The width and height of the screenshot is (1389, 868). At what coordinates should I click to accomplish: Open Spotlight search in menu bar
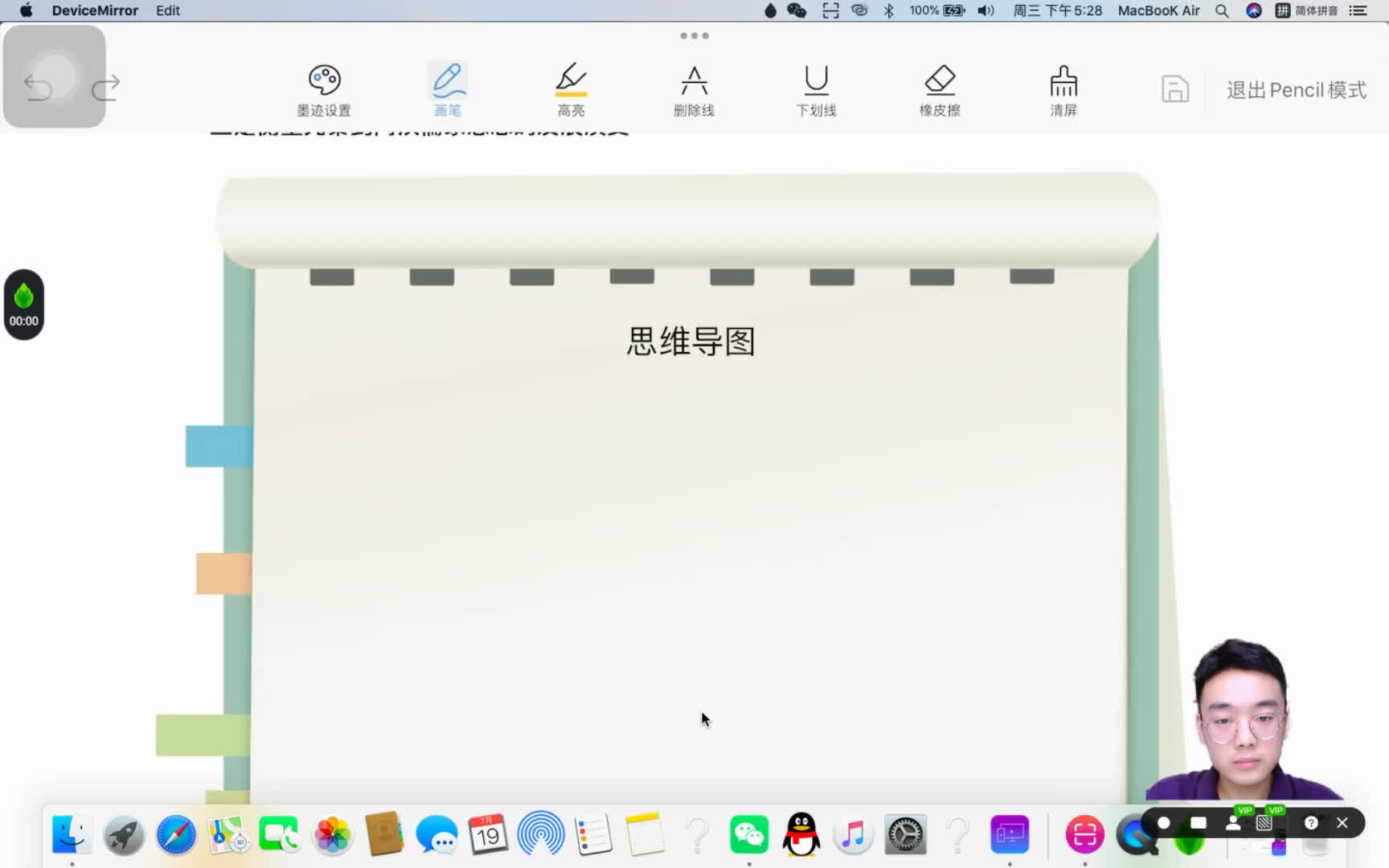tap(1222, 10)
